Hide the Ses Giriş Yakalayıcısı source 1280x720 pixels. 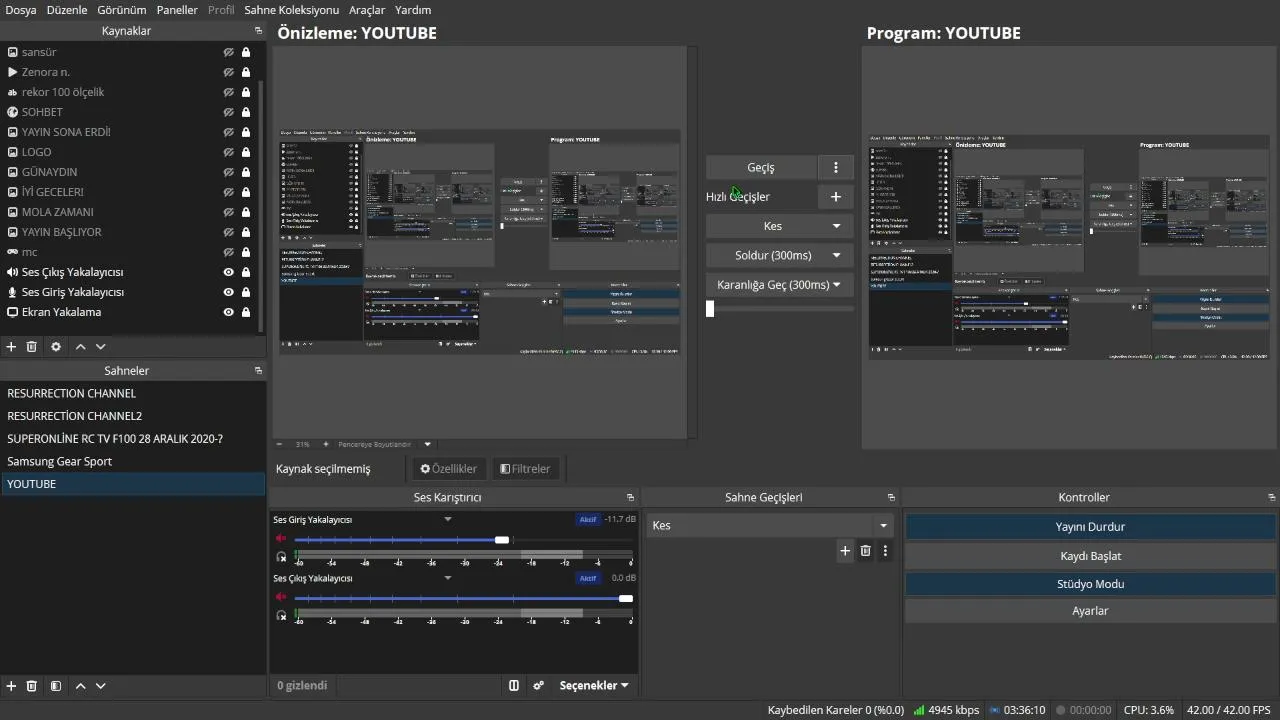click(x=228, y=292)
